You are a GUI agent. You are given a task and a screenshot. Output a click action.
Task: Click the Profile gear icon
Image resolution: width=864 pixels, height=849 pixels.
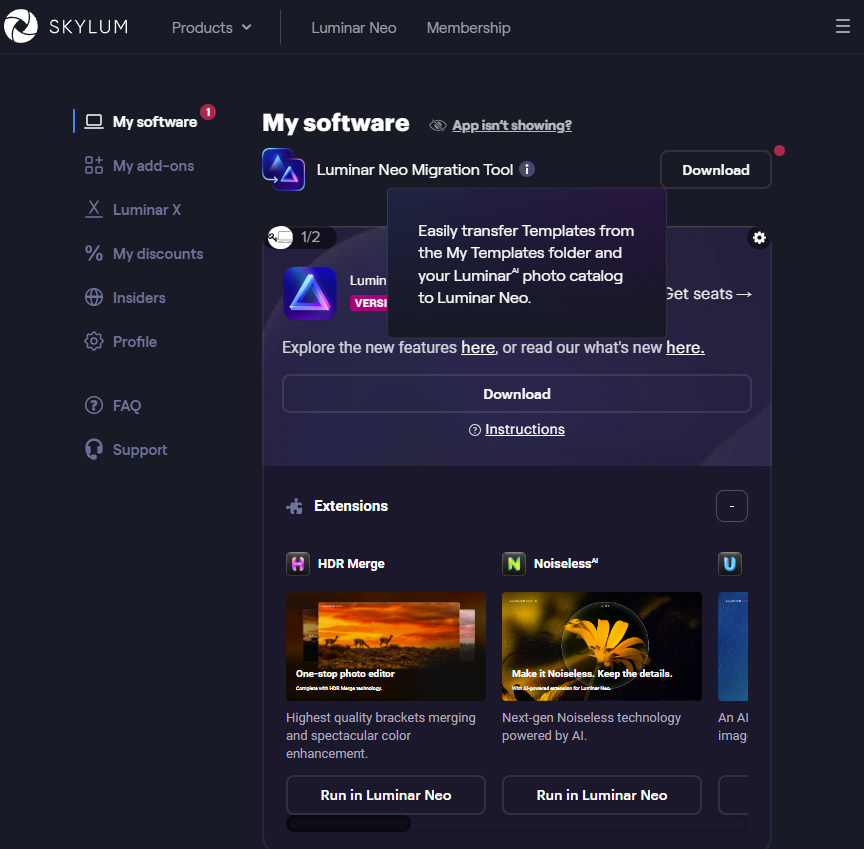point(94,341)
